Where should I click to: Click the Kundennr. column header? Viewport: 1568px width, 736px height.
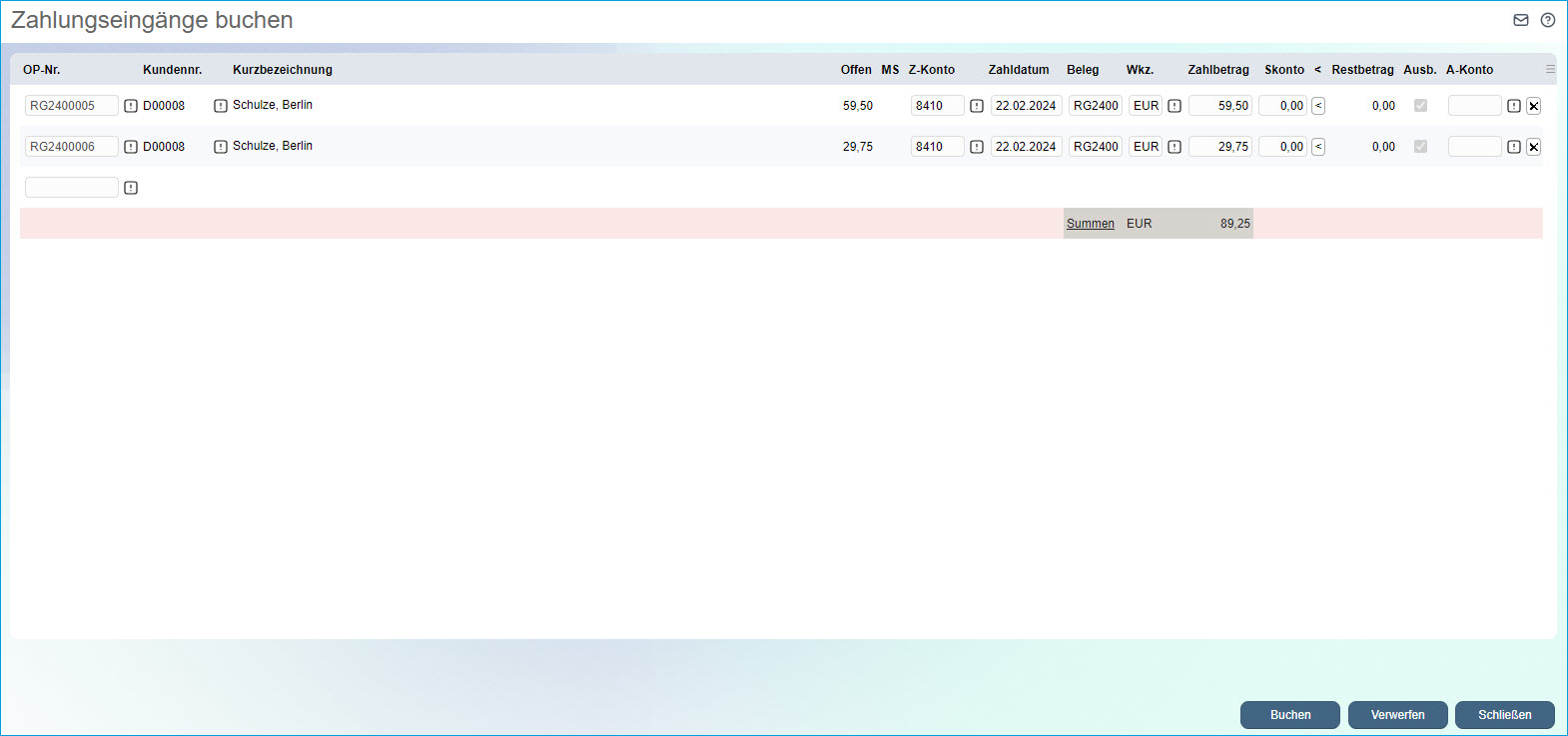point(173,70)
